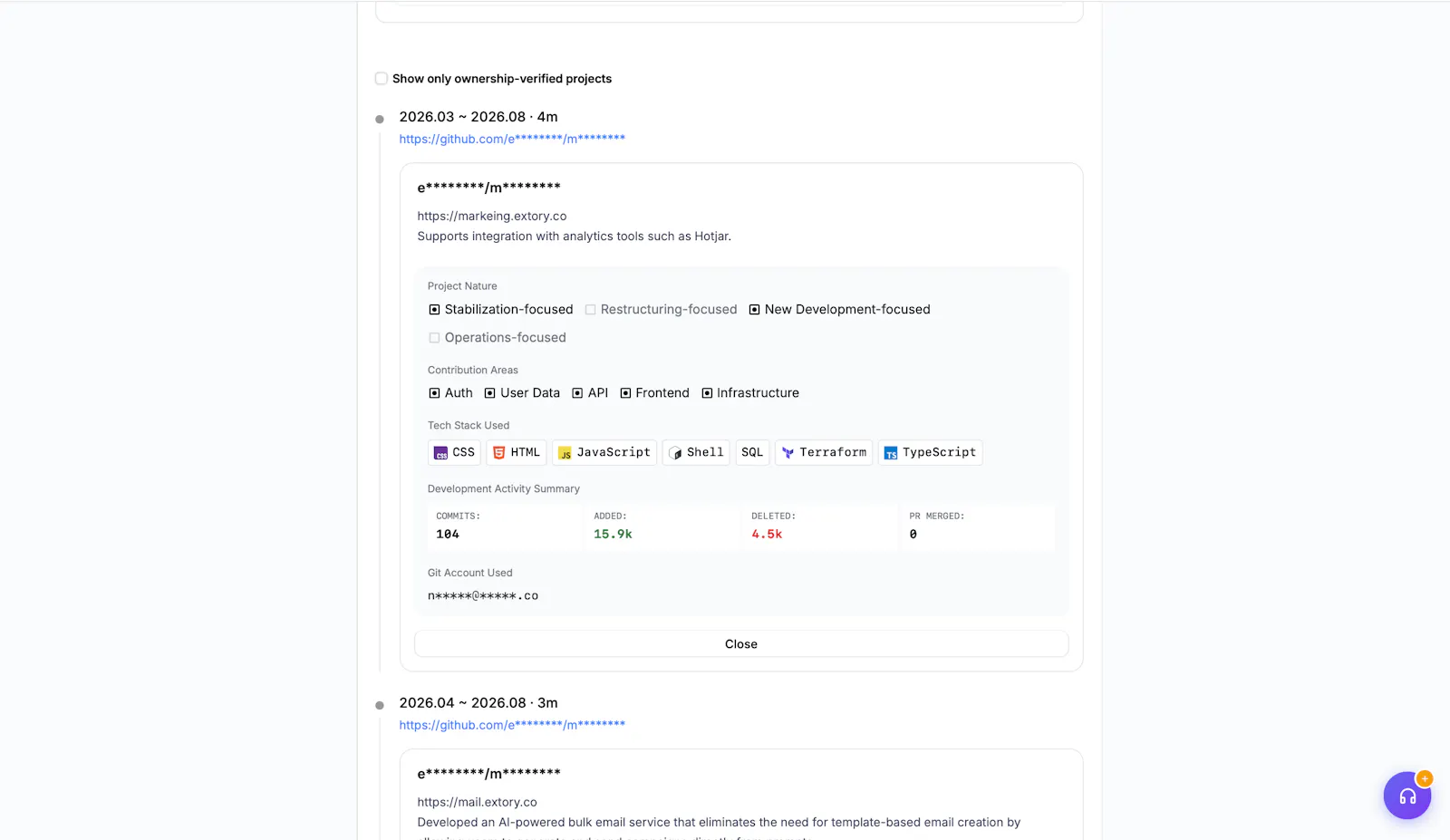
Task: Enable Show only ownership-verified projects
Action: 382,79
